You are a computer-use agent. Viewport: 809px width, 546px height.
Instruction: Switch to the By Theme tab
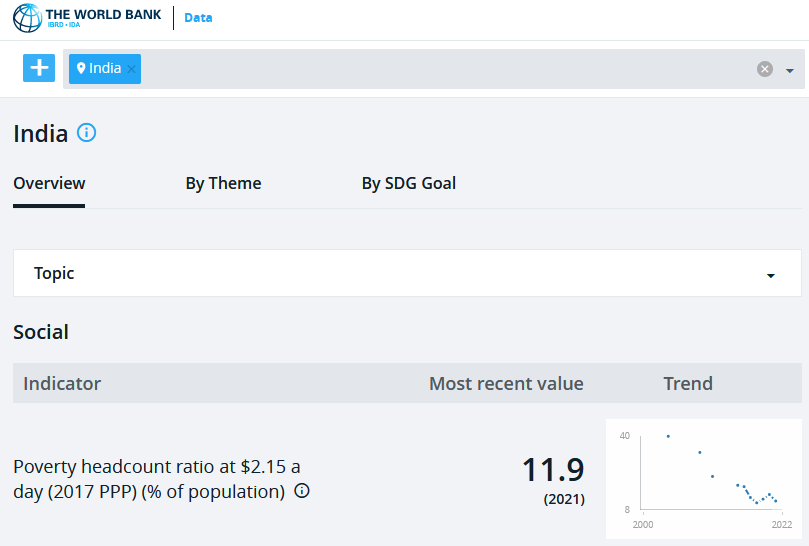pyautogui.click(x=223, y=183)
